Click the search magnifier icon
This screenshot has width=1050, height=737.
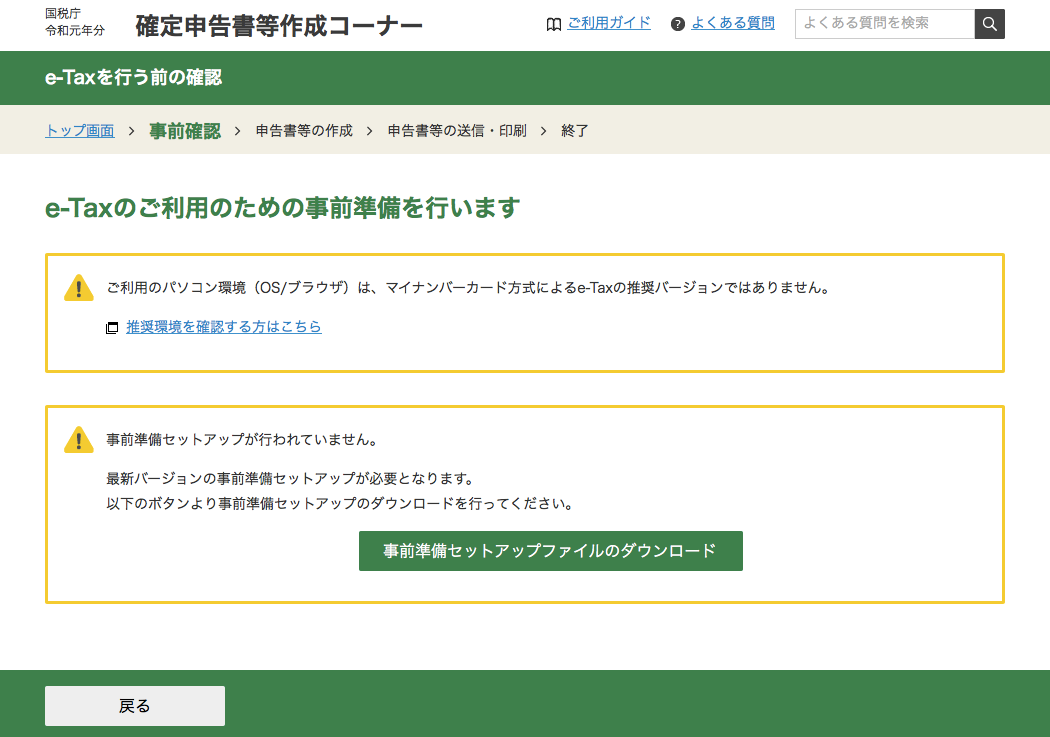point(988,23)
